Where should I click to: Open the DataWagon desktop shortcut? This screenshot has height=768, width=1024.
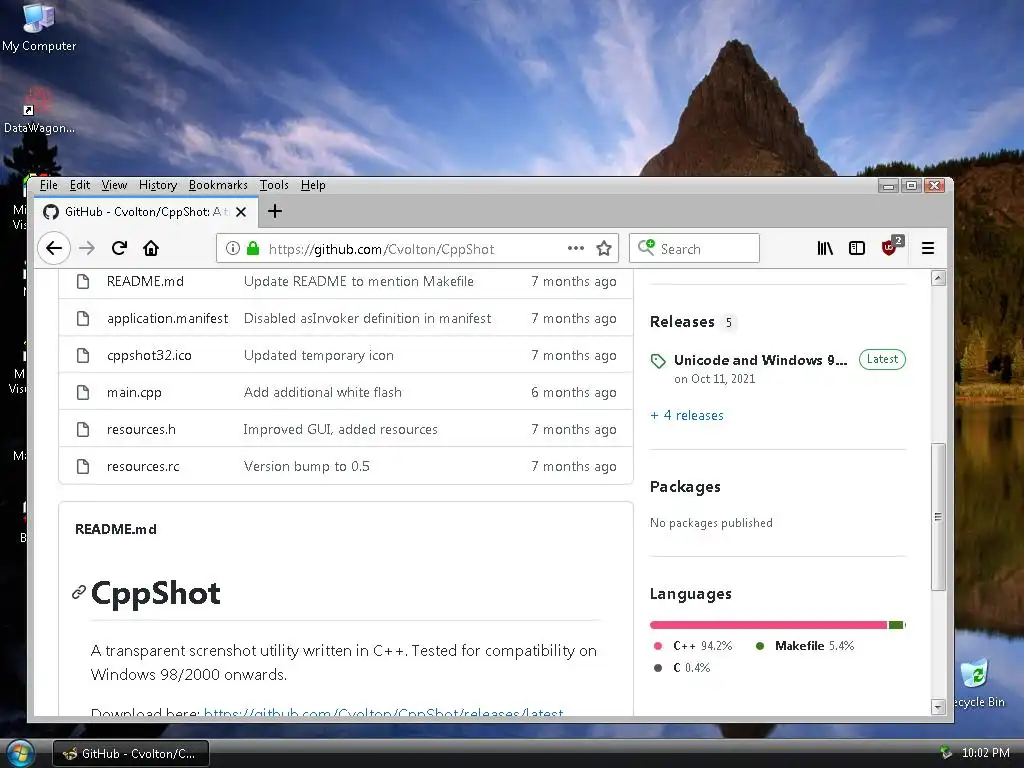coord(39,111)
